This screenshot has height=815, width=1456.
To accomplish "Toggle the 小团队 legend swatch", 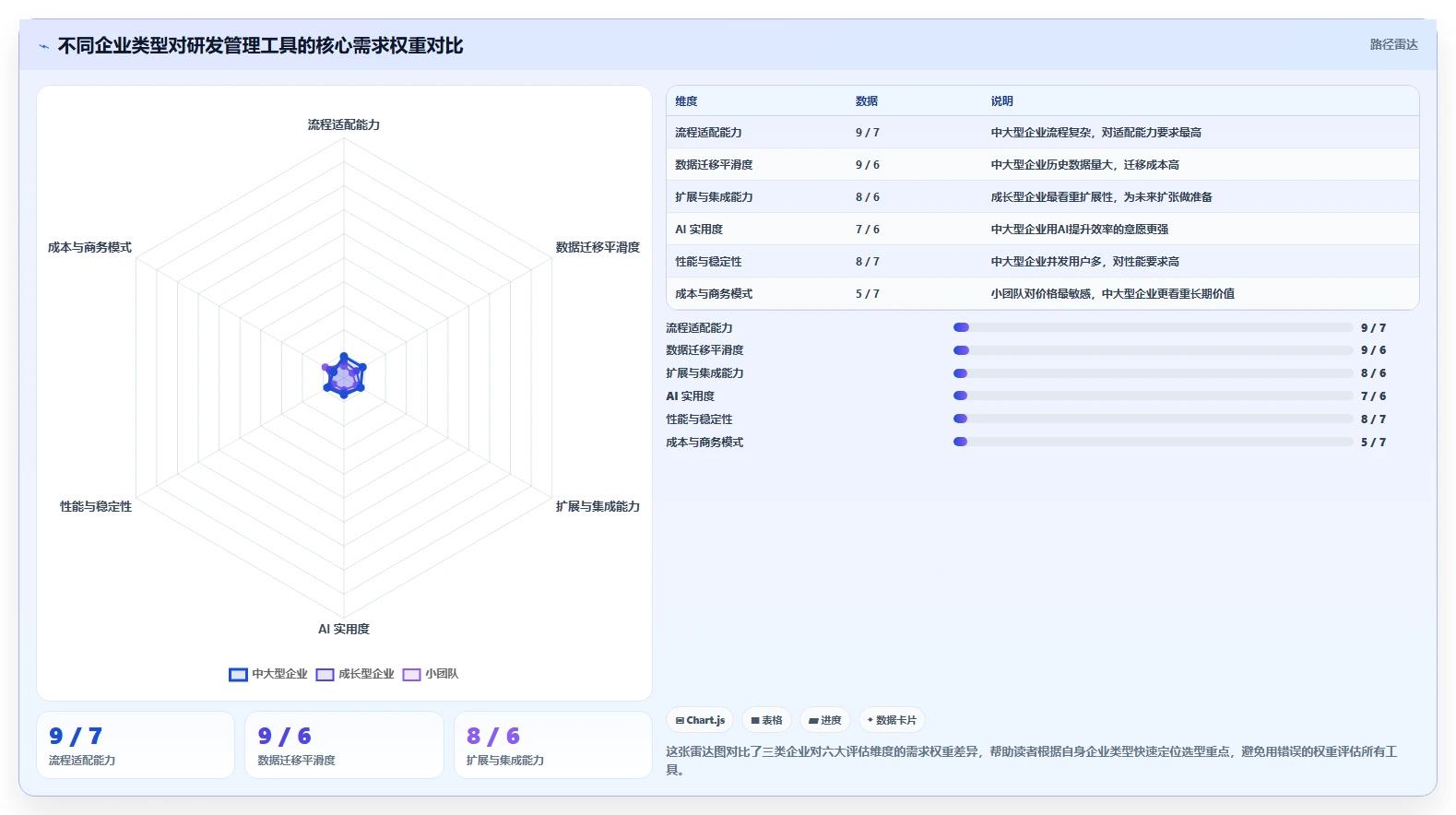I will click(411, 675).
